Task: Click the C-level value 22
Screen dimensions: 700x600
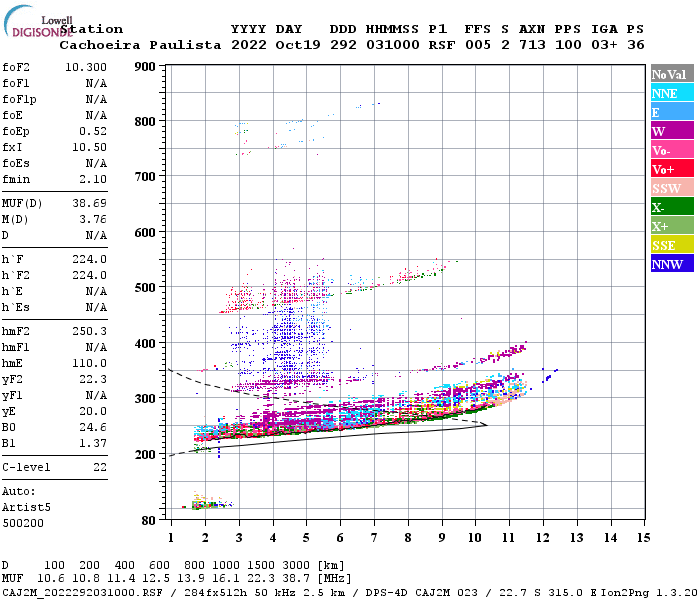Action: tap(100, 467)
